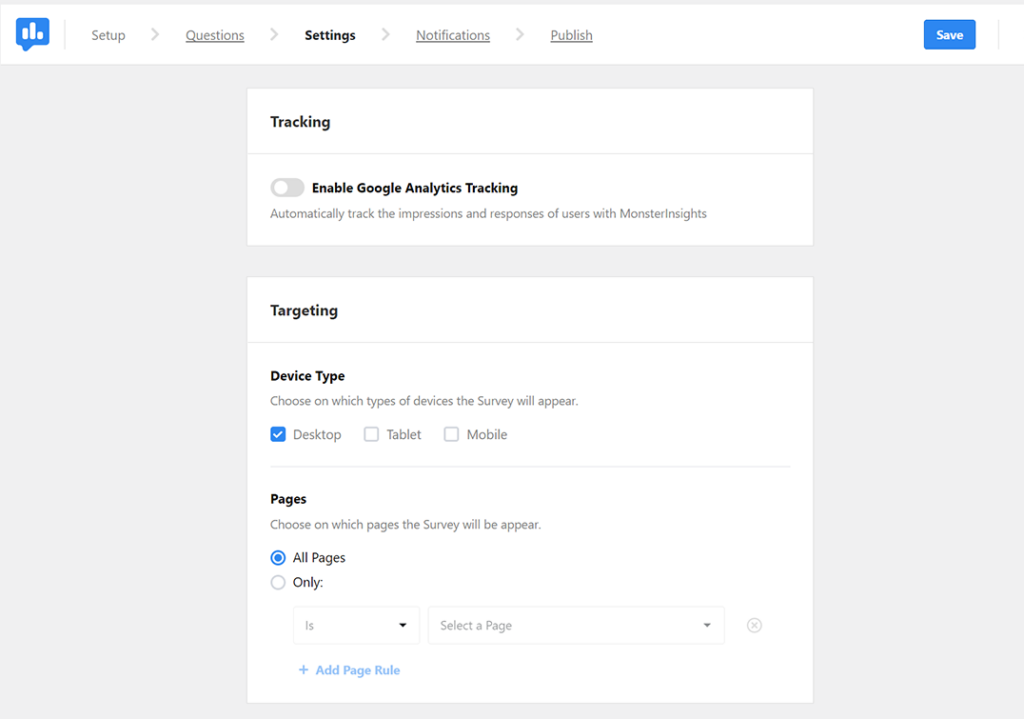1024x719 pixels.
Task: Enable Google Analytics Tracking switch
Action: click(x=287, y=187)
